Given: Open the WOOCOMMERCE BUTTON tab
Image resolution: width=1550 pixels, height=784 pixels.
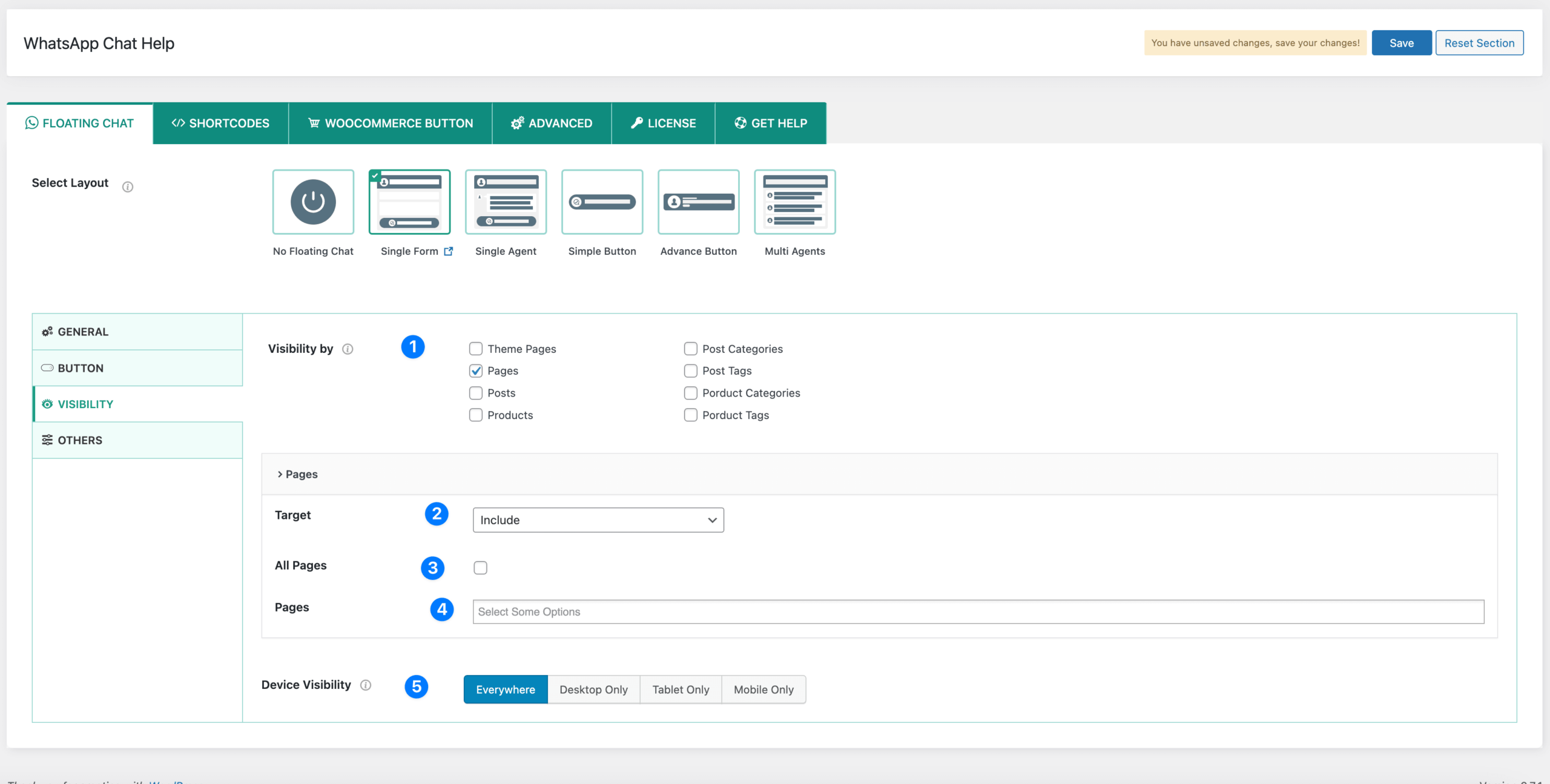Looking at the screenshot, I should [391, 123].
